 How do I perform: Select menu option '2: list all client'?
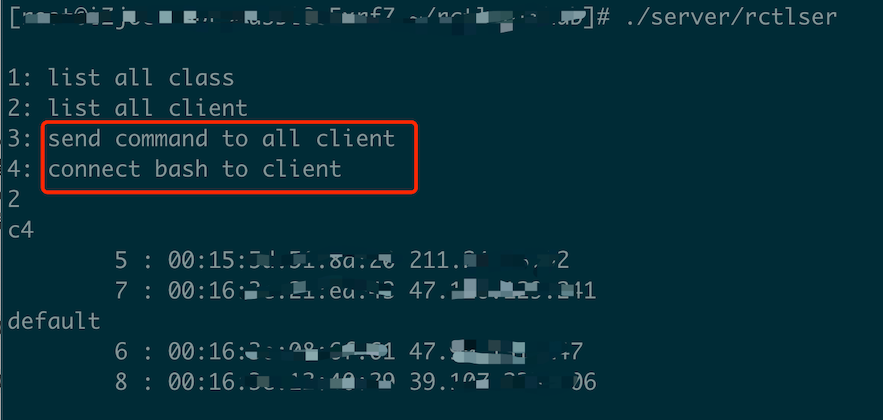pos(127,108)
